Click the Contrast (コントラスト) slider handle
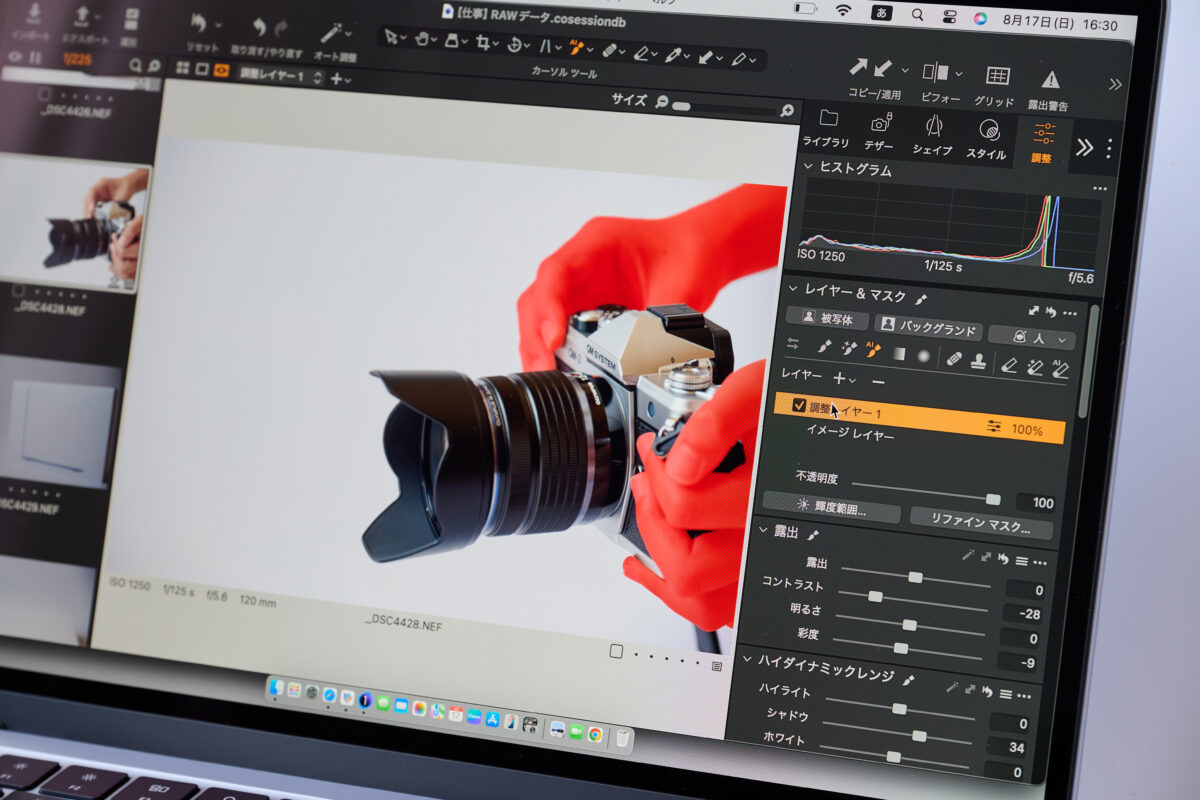Viewport: 1200px width, 800px height. coord(875,596)
